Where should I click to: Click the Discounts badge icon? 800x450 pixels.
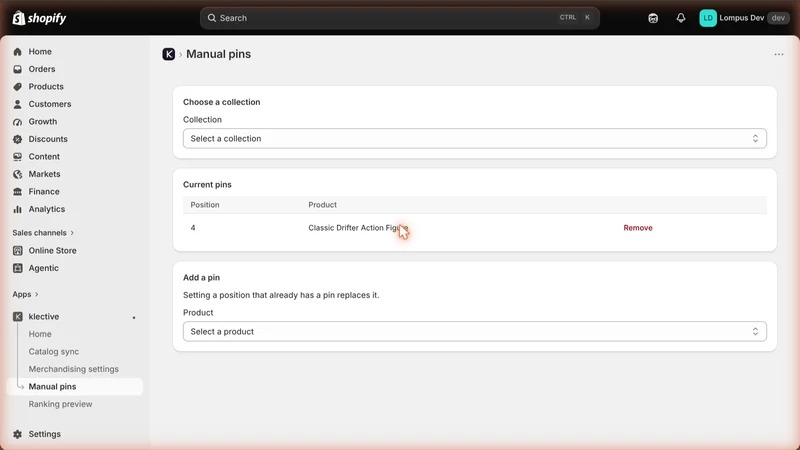(18, 139)
